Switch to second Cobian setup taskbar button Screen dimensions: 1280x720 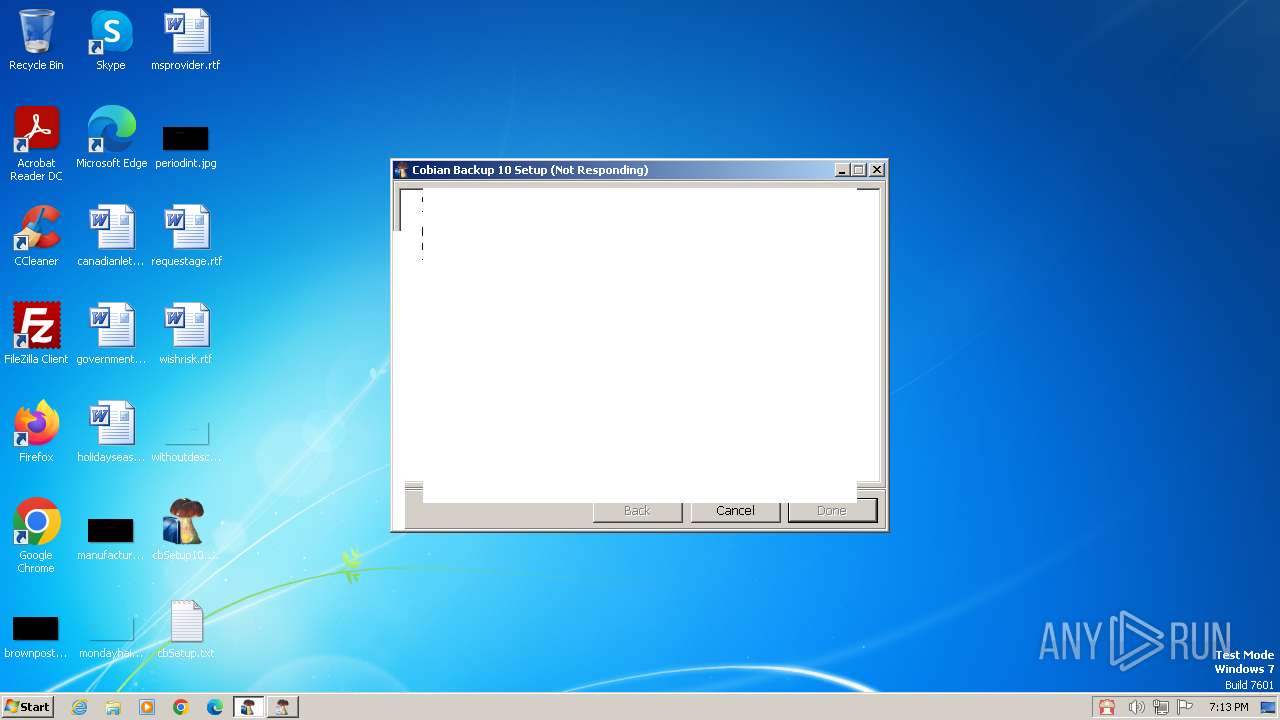coord(283,707)
